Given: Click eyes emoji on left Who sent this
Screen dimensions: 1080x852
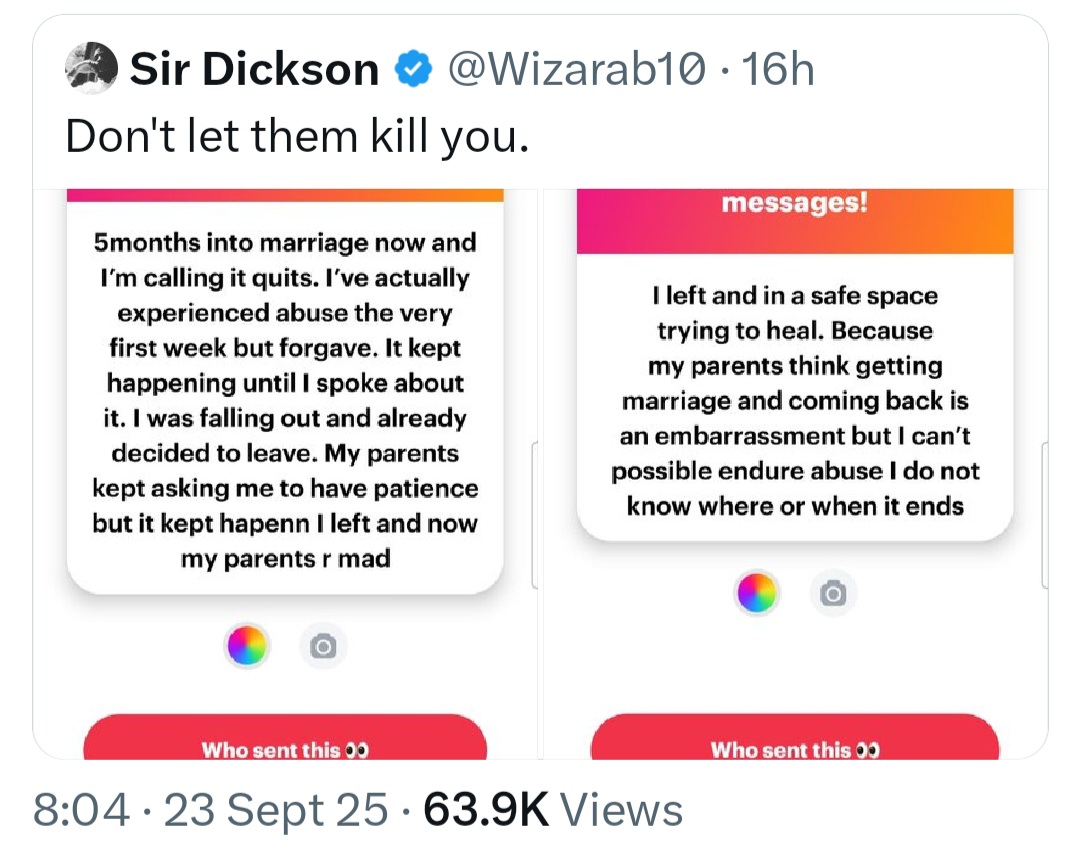Looking at the screenshot, I should [x=357, y=749].
